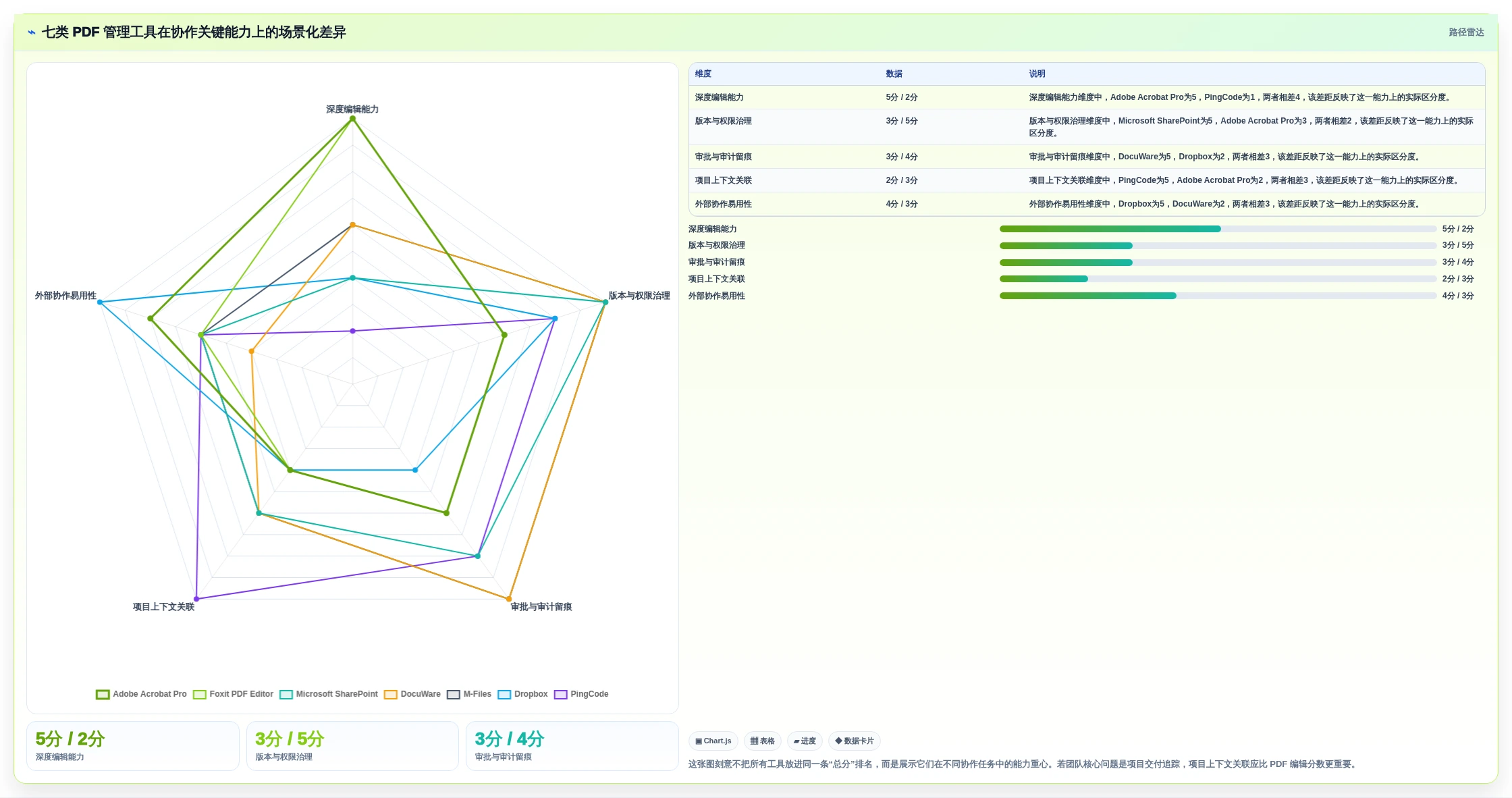The height and width of the screenshot is (798, 1512).
Task: Hide Dropbox series via legend
Action: pos(522,694)
